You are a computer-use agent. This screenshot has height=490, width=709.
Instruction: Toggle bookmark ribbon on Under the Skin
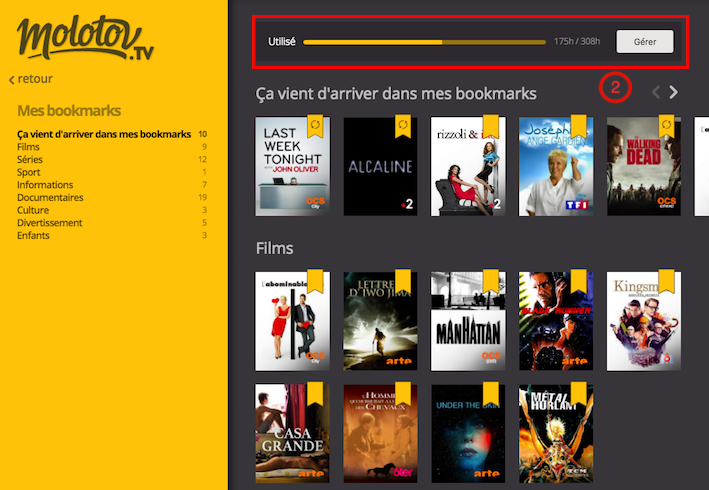[491, 394]
